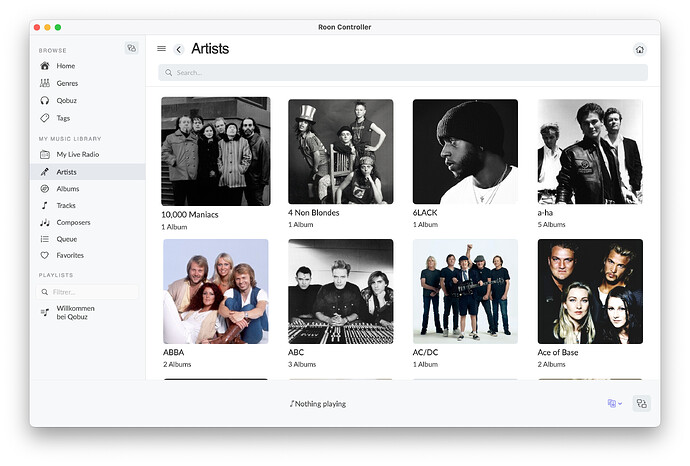Image resolution: width=690 pixels, height=466 pixels.
Task: Focus the playlists Filter field
Action: pyautogui.click(x=87, y=292)
